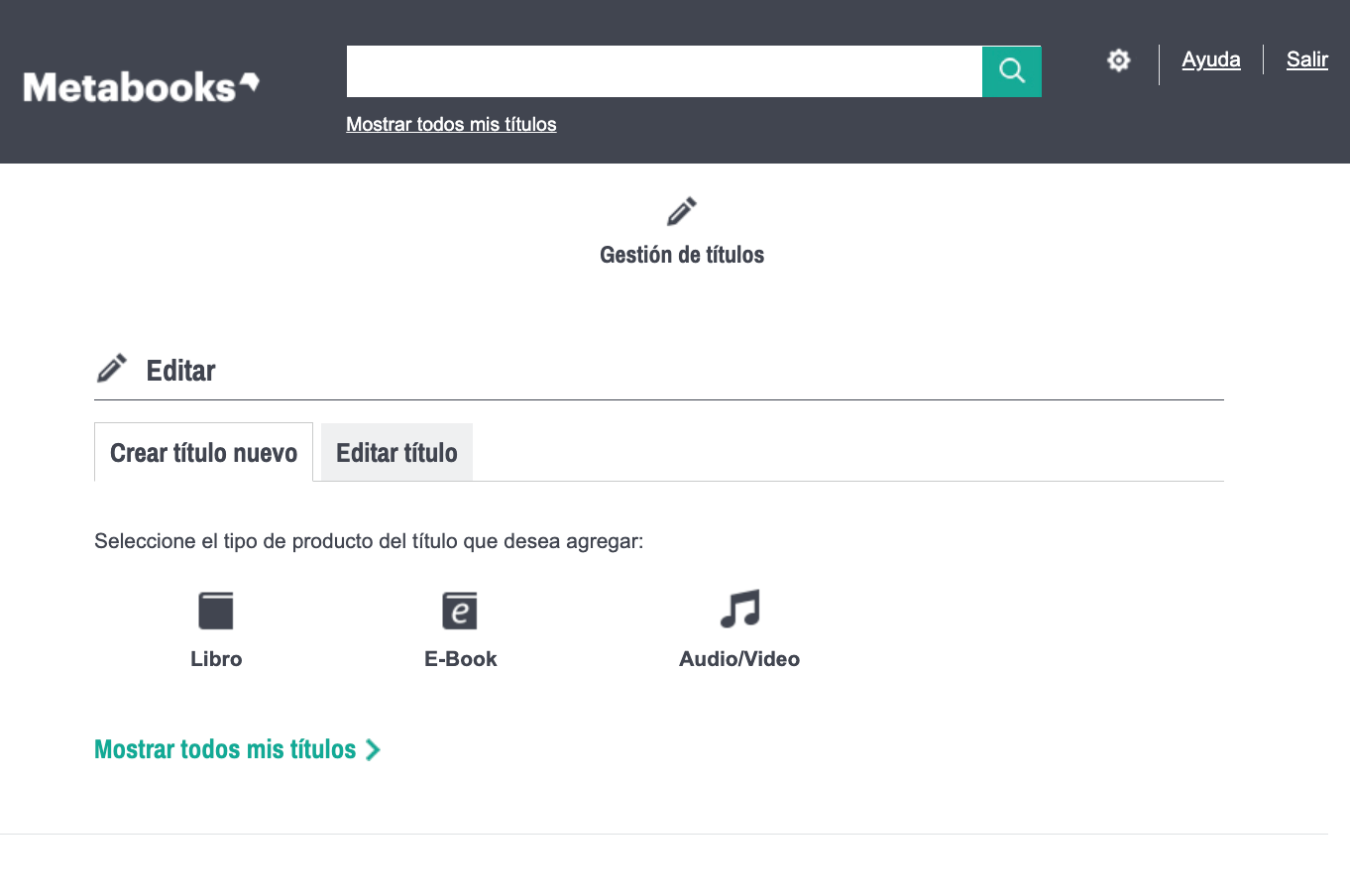Switch to the Editar título tab

pyautogui.click(x=396, y=453)
